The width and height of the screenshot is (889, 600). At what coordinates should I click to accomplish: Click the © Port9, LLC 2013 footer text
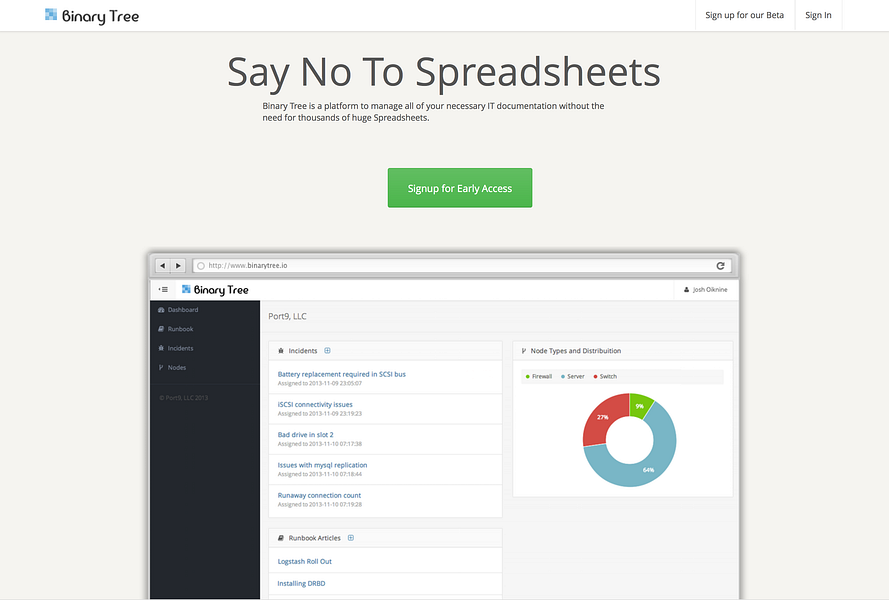click(x=184, y=398)
